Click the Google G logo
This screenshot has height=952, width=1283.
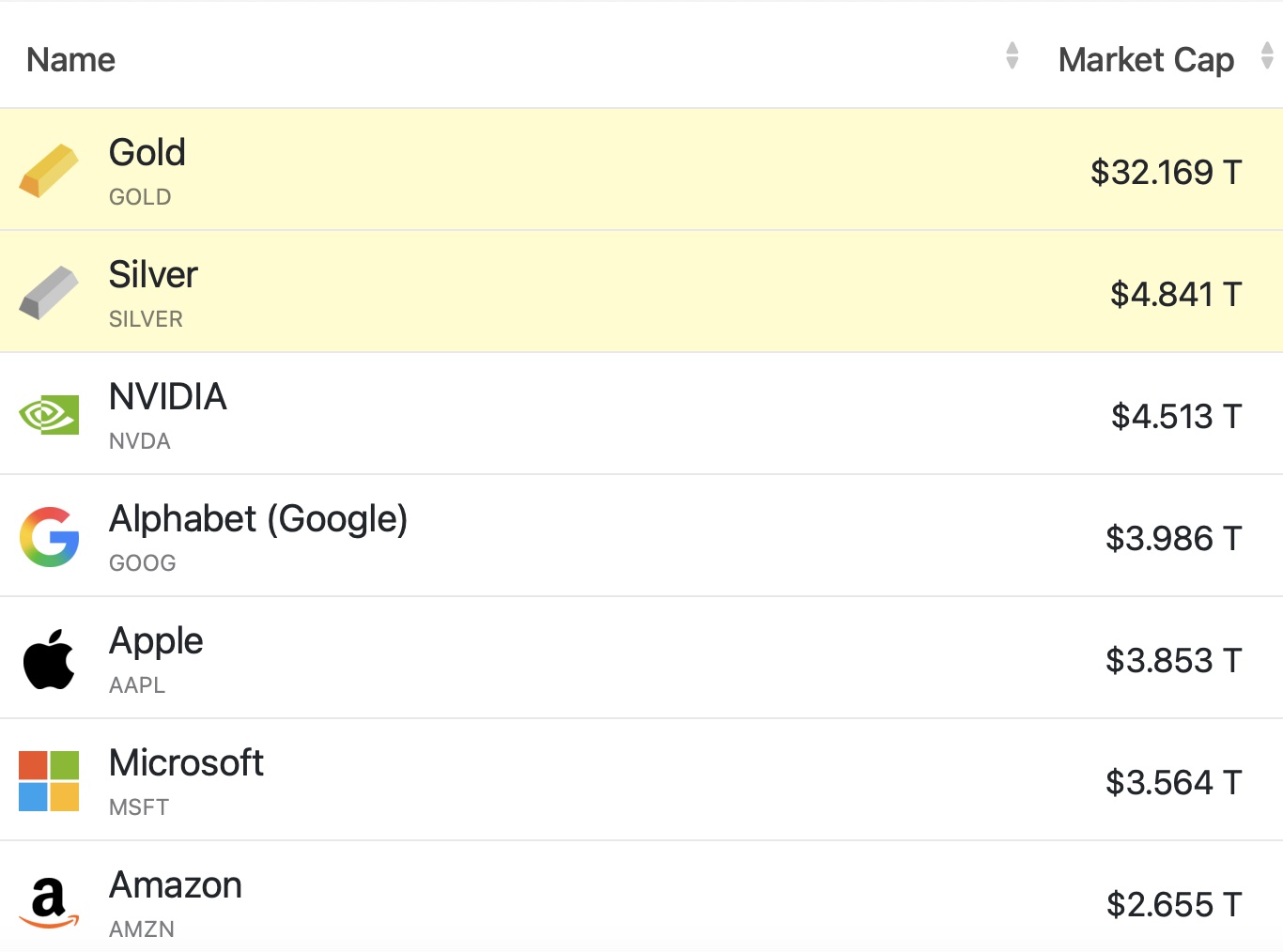(49, 537)
